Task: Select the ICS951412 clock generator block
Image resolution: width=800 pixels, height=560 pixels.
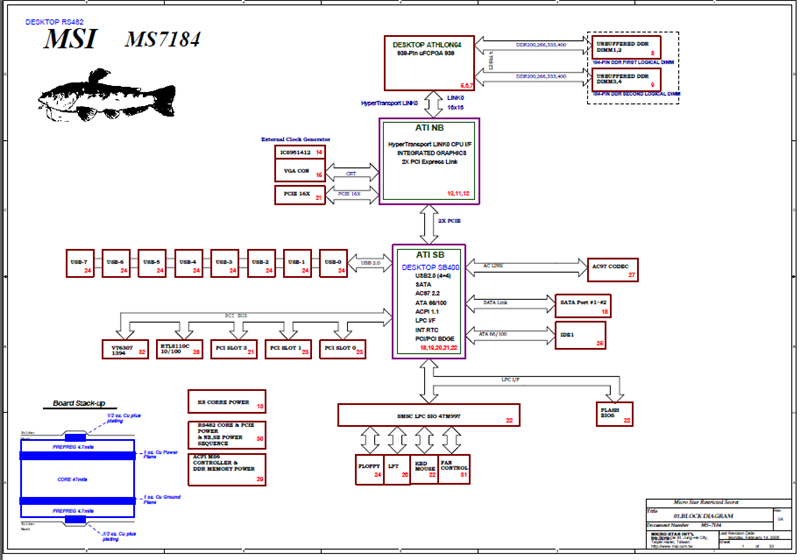Action: (299, 152)
